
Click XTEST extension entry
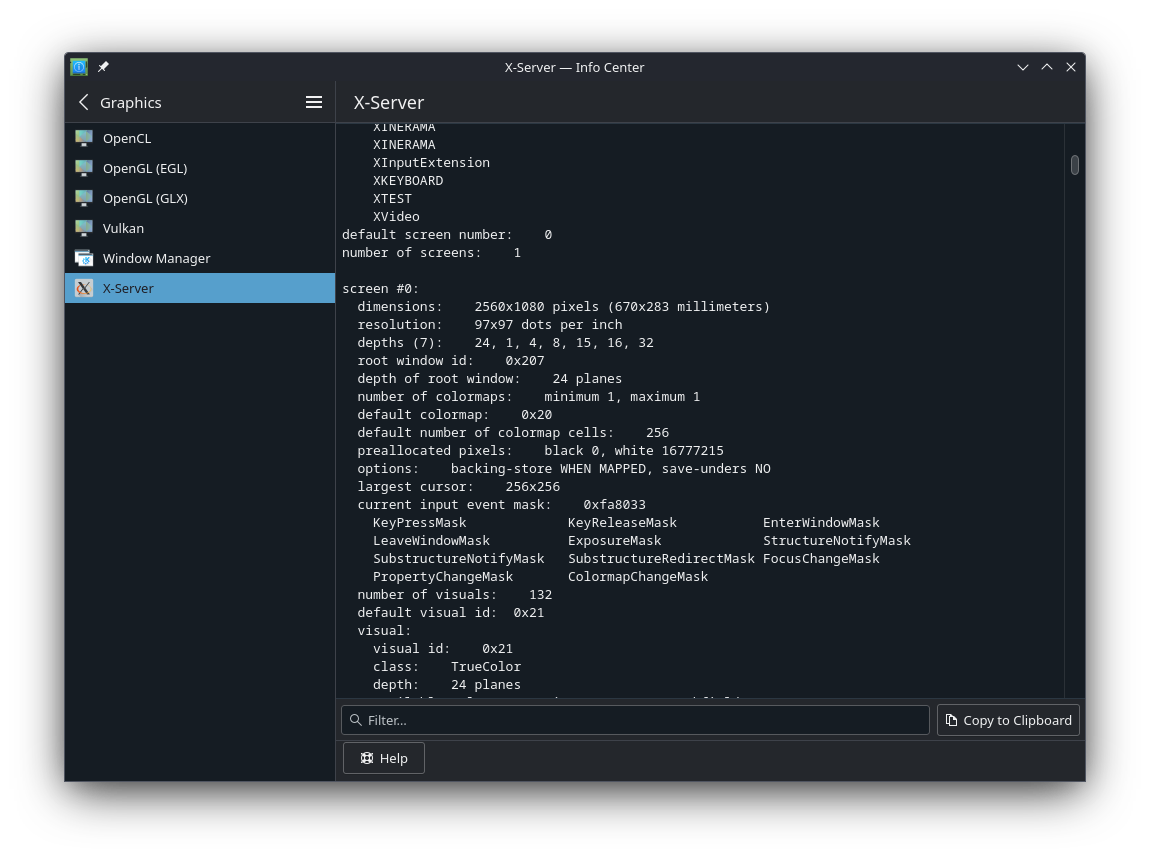392,199
